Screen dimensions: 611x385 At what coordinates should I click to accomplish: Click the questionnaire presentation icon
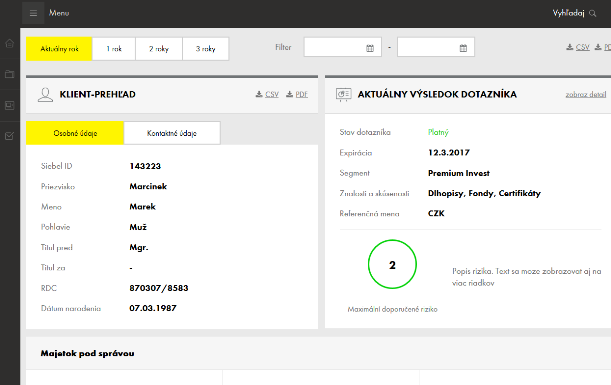point(343,95)
